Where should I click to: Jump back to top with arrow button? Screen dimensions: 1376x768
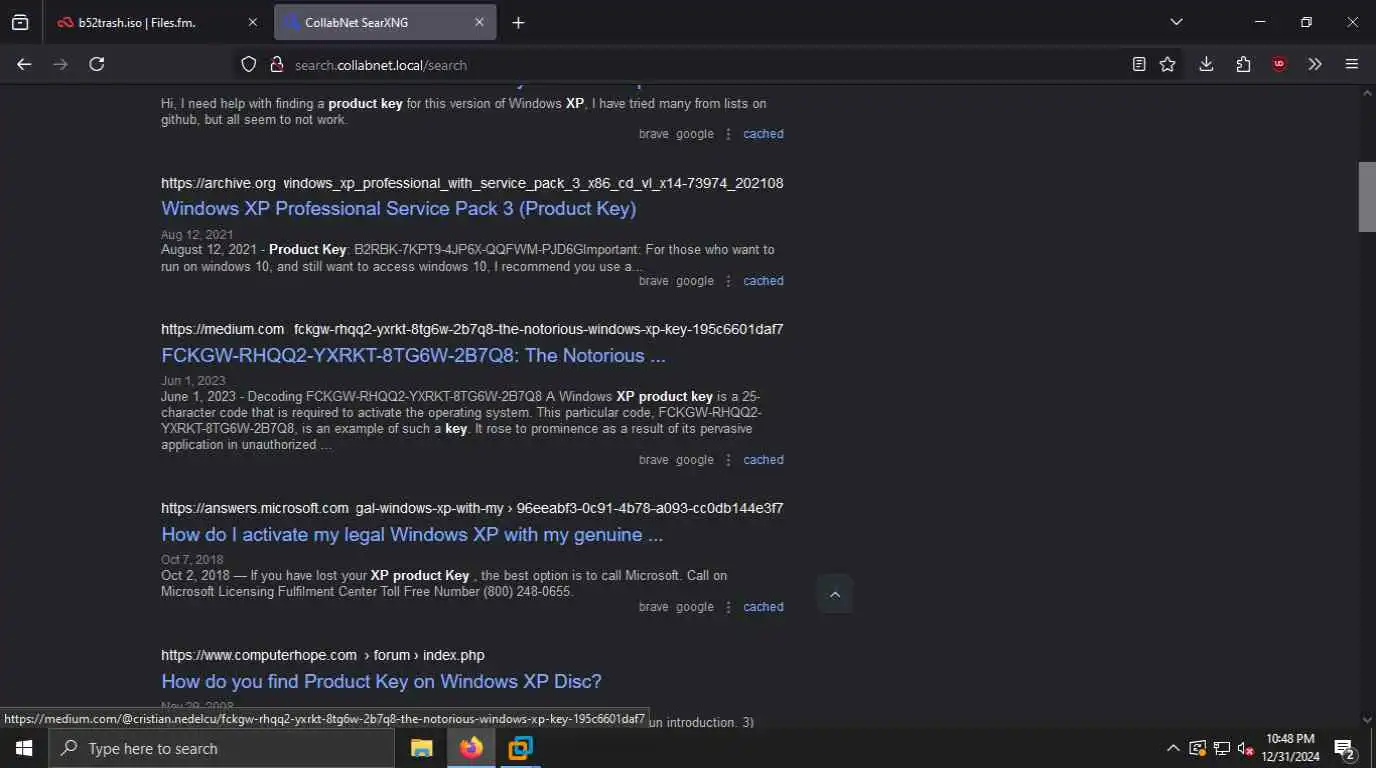click(x=834, y=594)
